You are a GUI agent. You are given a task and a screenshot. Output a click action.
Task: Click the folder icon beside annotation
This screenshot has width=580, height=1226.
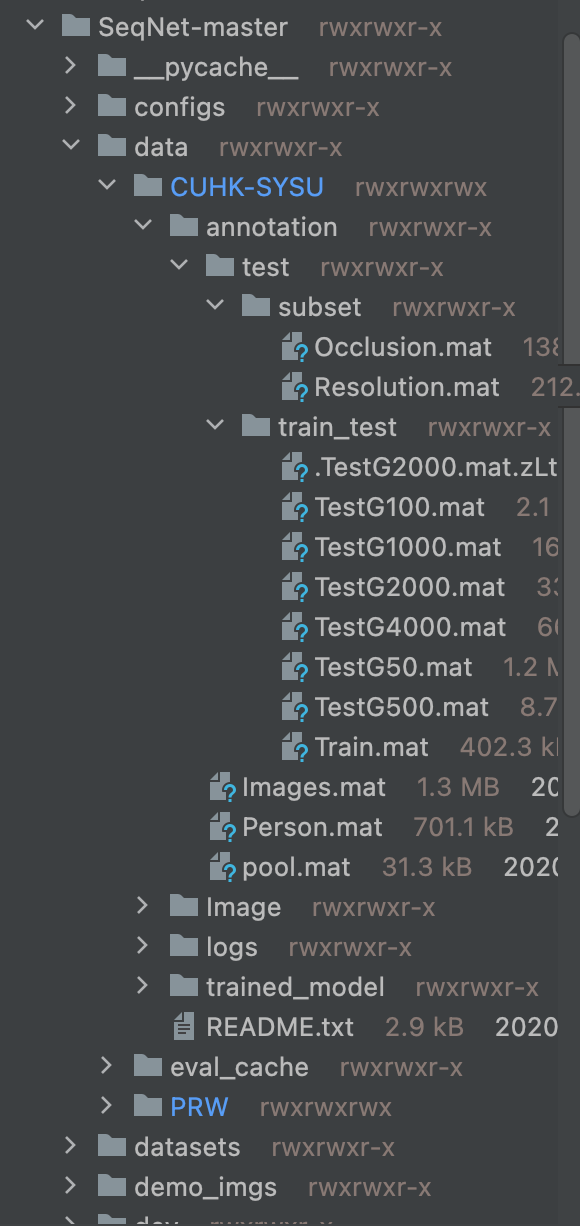tap(183, 226)
